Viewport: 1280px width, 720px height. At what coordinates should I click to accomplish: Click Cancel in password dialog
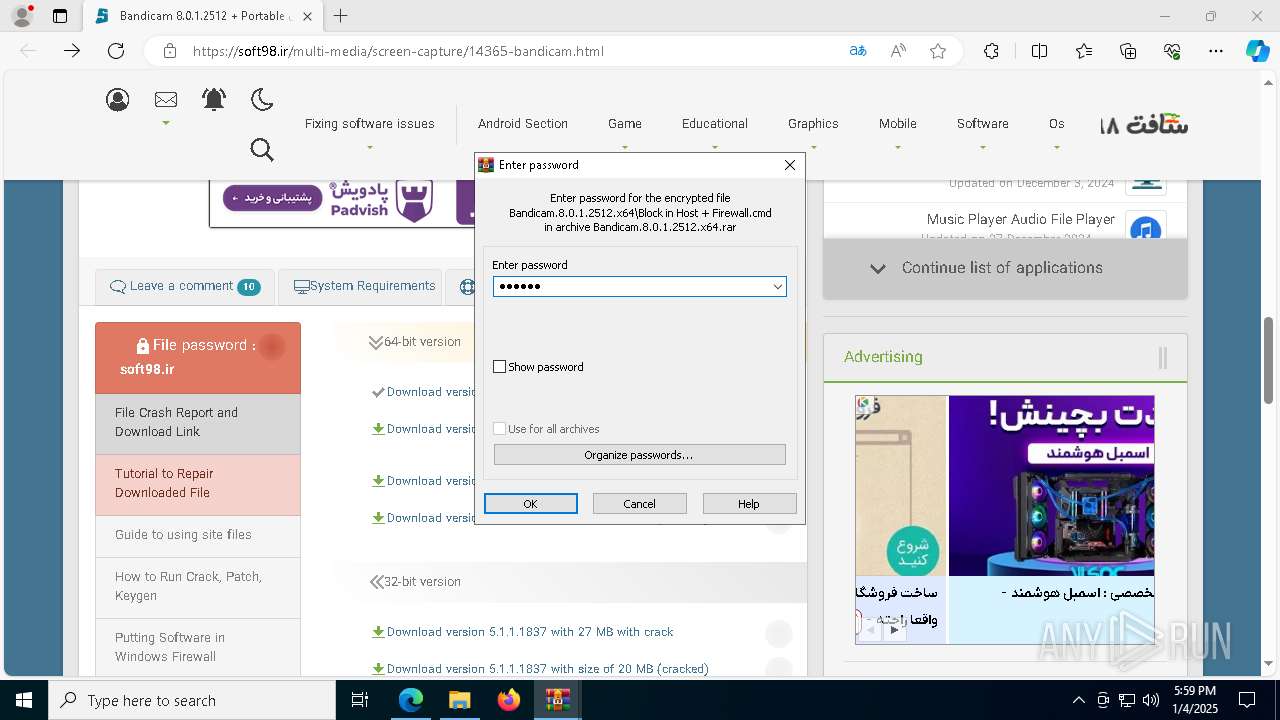pos(640,504)
